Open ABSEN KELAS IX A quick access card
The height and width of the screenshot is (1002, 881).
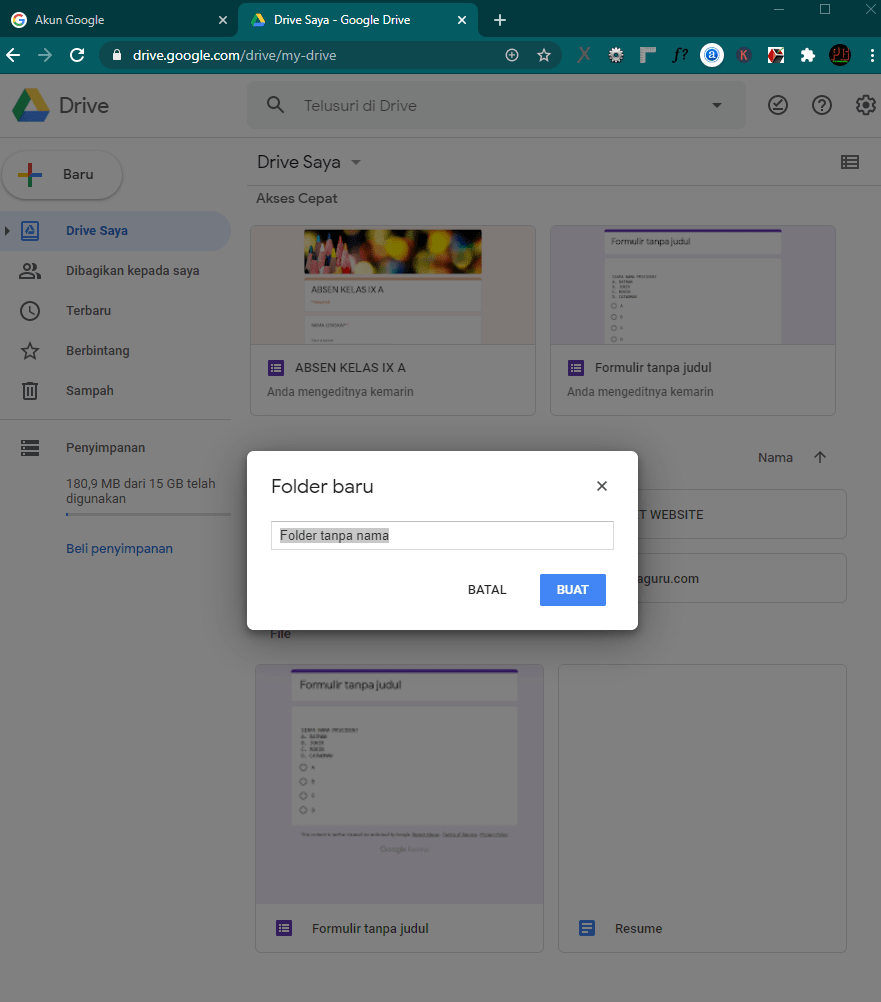pyautogui.click(x=393, y=320)
